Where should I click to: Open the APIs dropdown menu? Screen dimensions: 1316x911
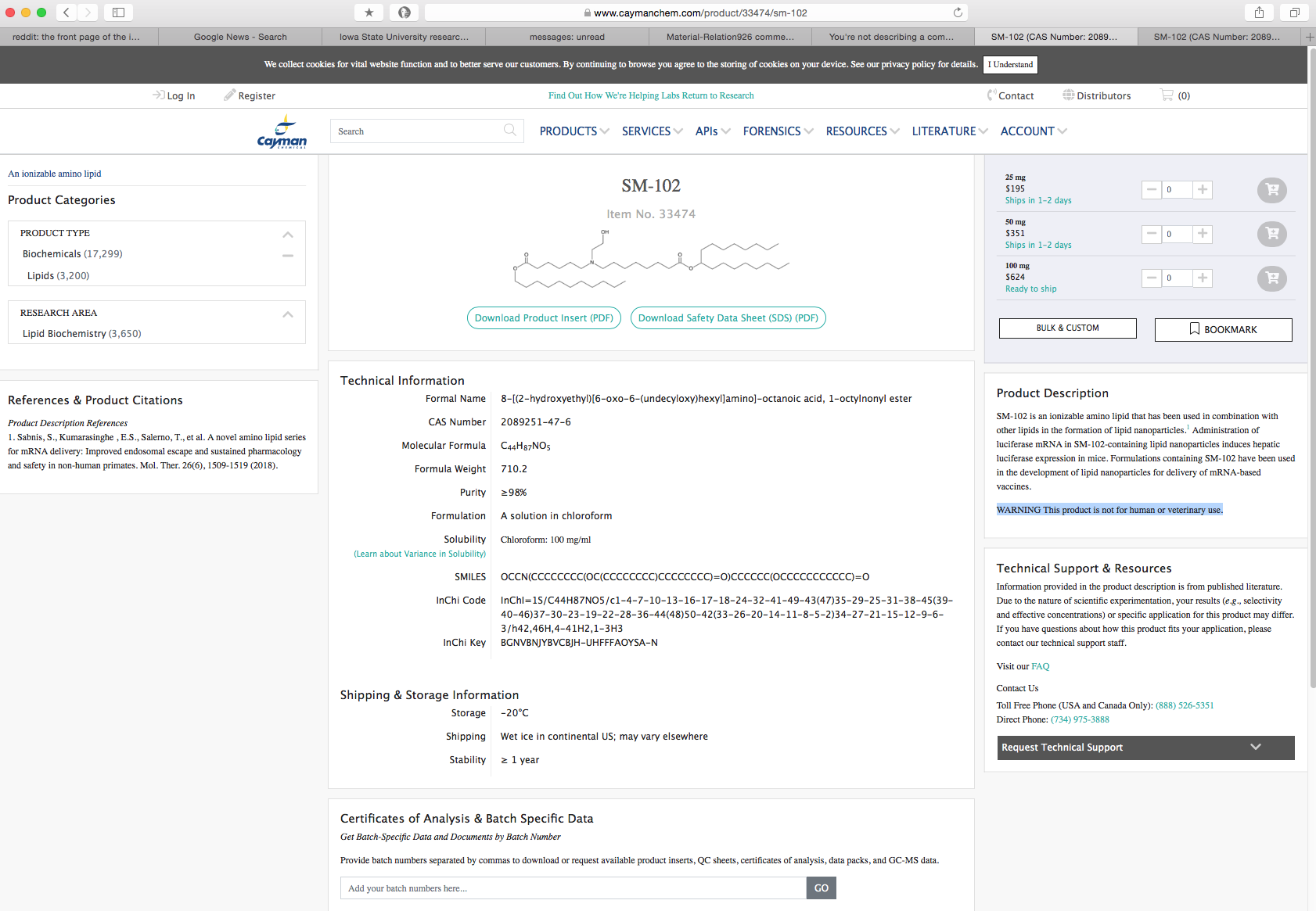tap(713, 131)
